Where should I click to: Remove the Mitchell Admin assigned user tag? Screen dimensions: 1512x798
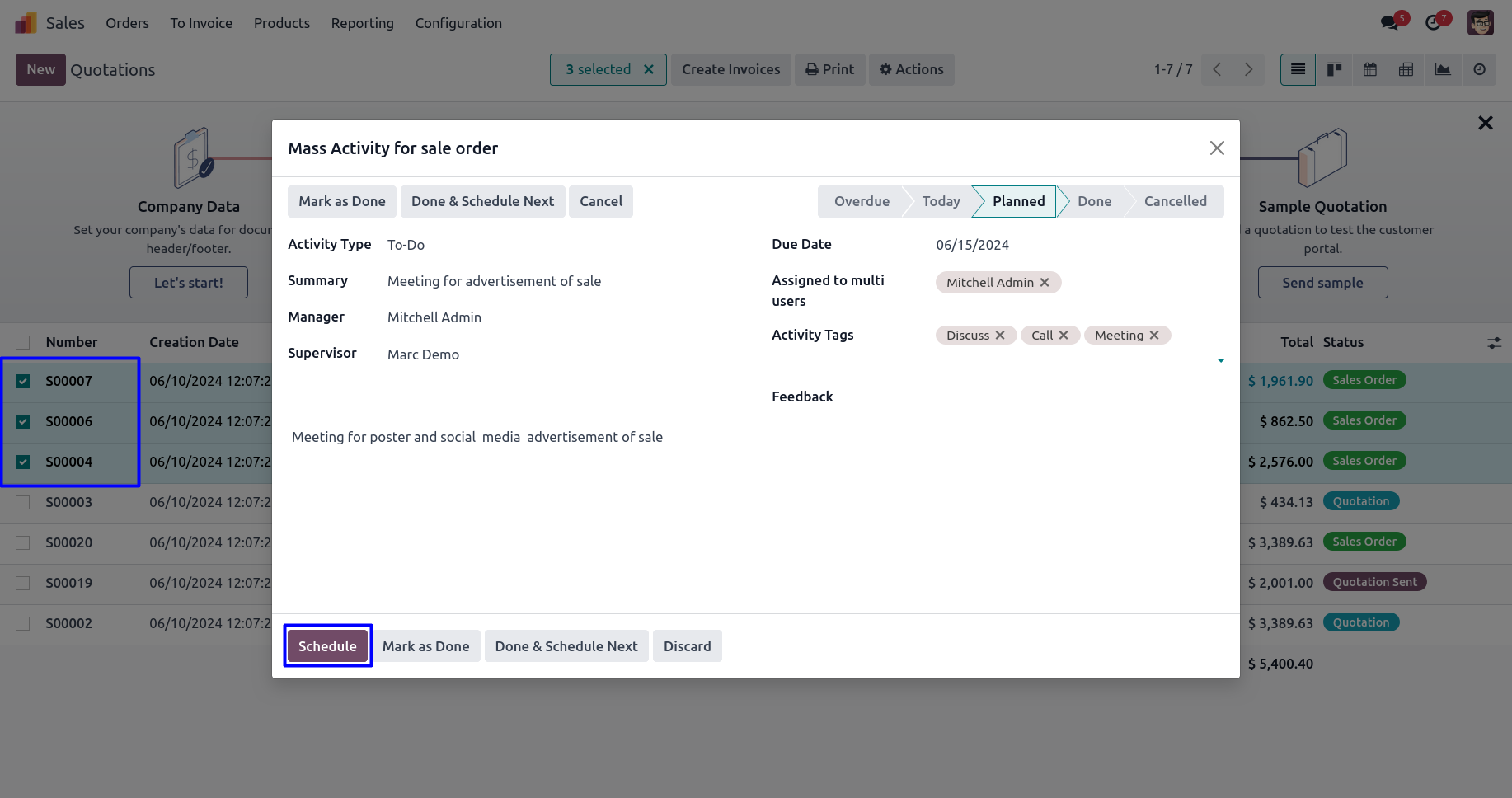(x=1045, y=283)
